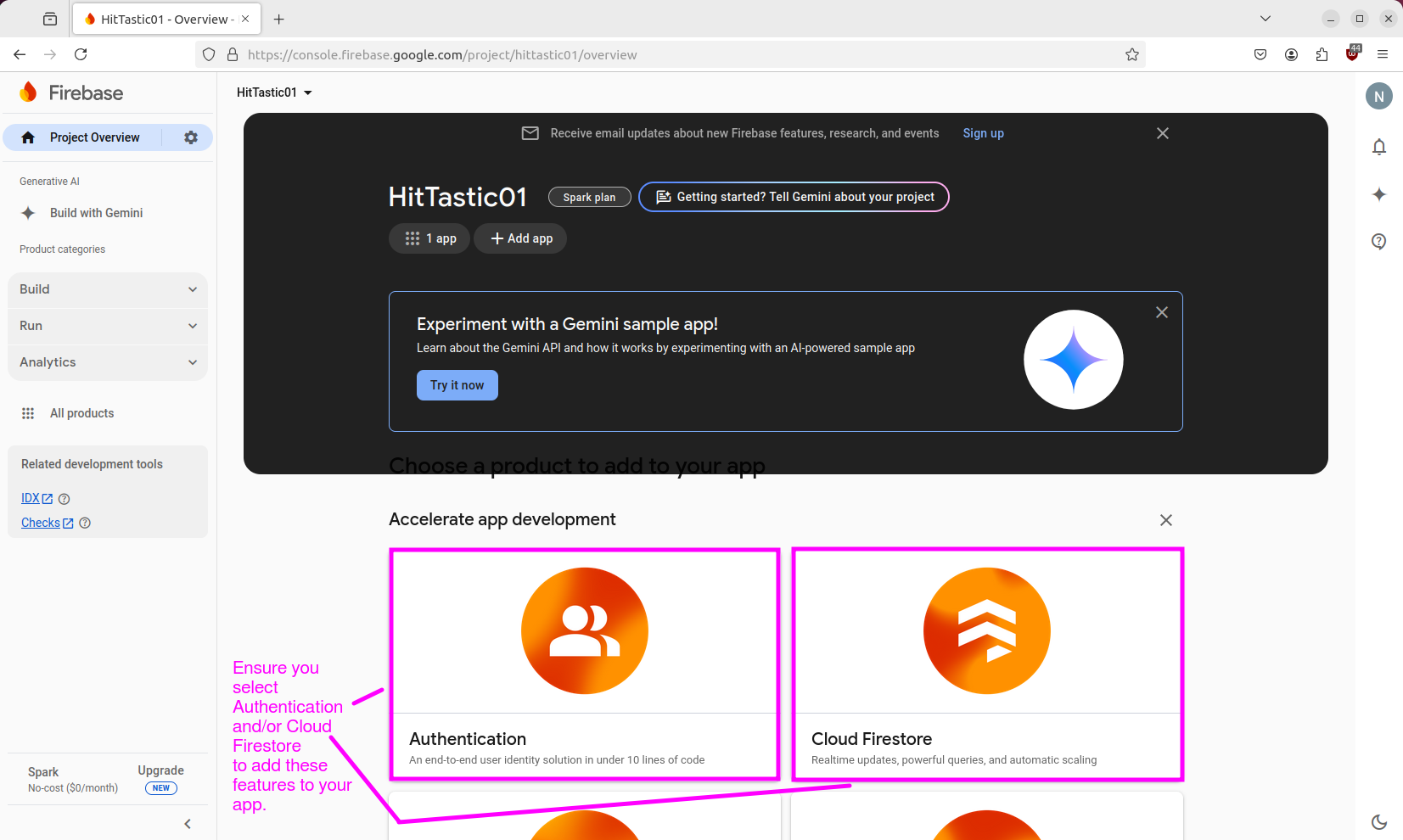Select Build with Gemini sparkle icon
The height and width of the screenshot is (840, 1403).
coord(28,212)
